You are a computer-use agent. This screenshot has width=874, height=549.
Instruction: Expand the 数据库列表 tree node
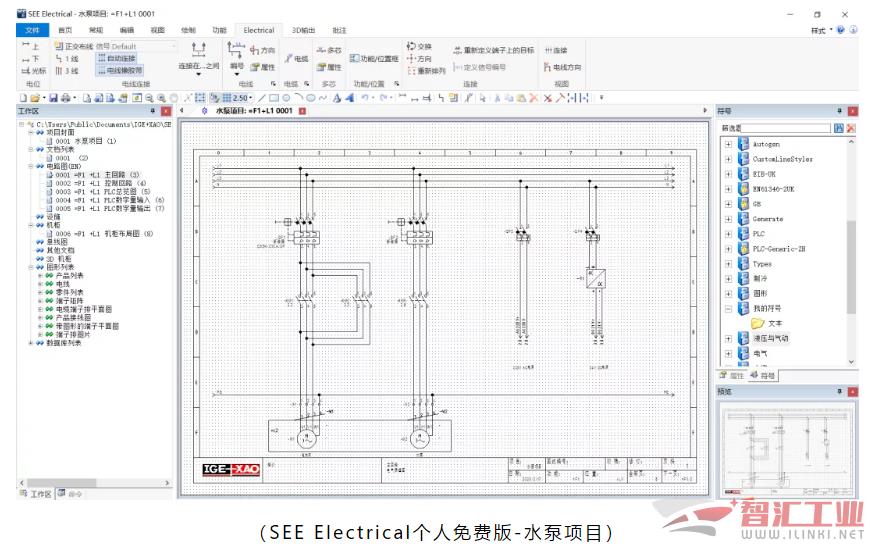coord(31,343)
